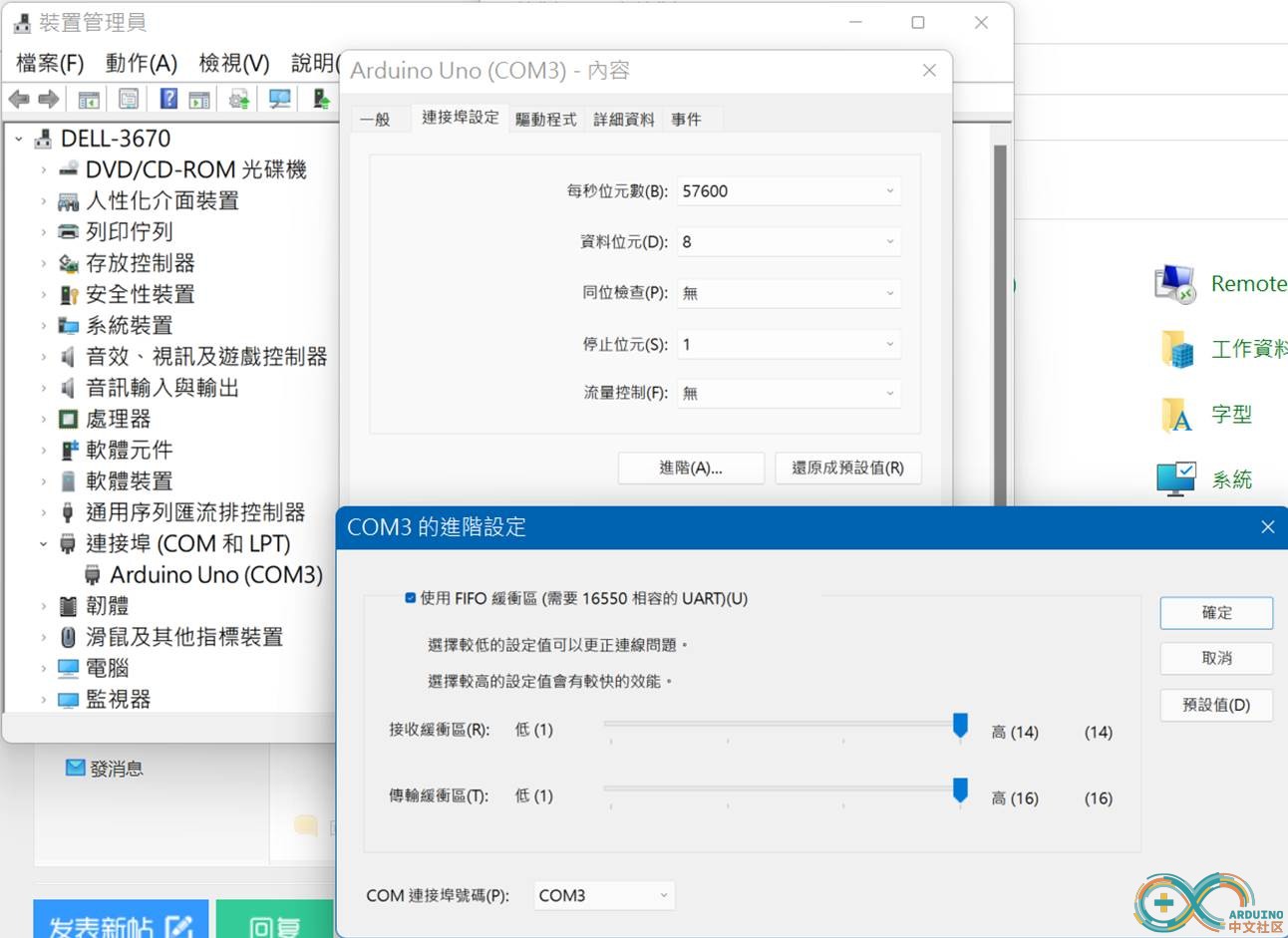The image size is (1288, 938).
Task: Click the 預設值(D) button
Action: (1216, 705)
